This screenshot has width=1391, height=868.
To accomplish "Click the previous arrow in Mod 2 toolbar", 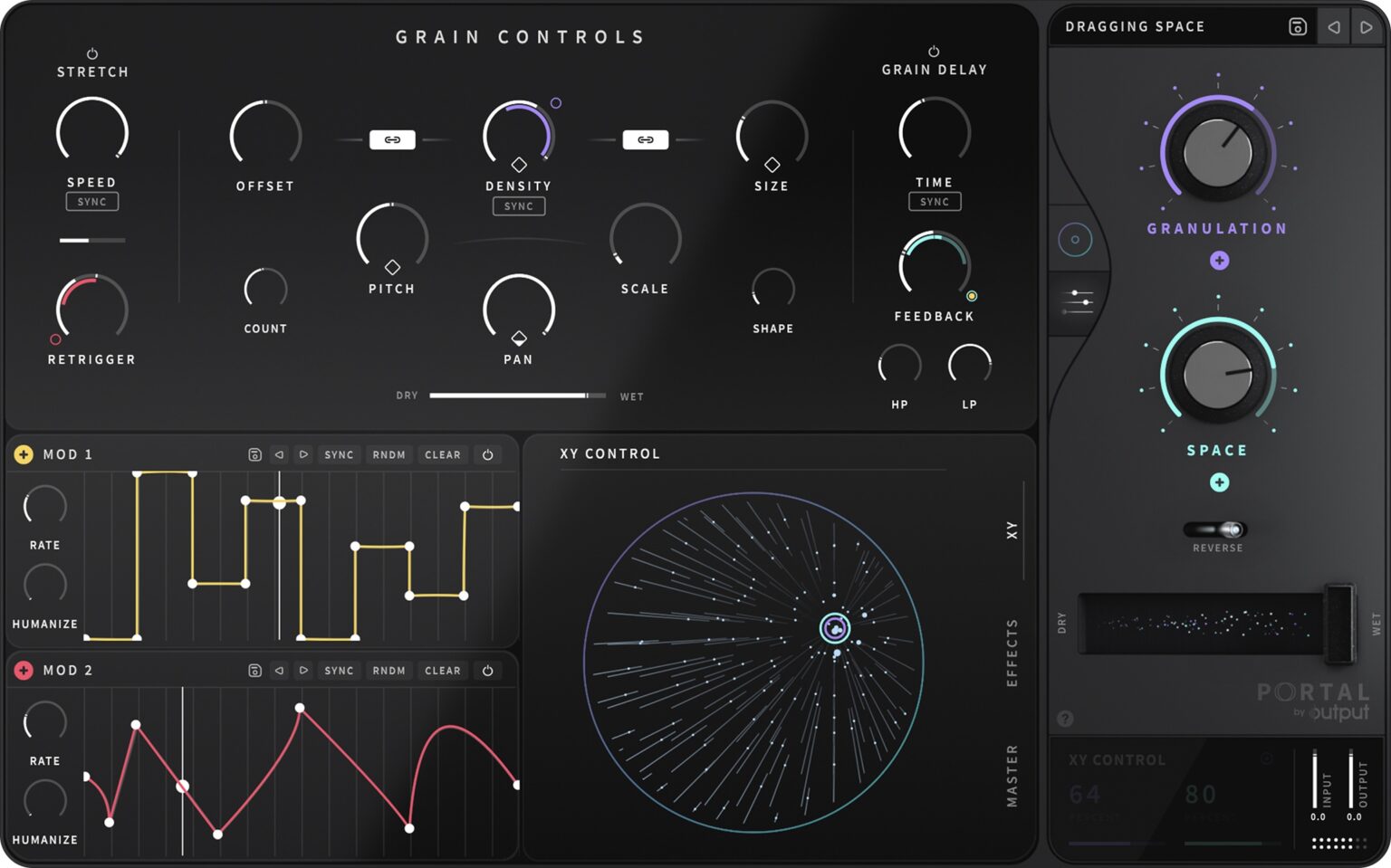I will coord(278,671).
